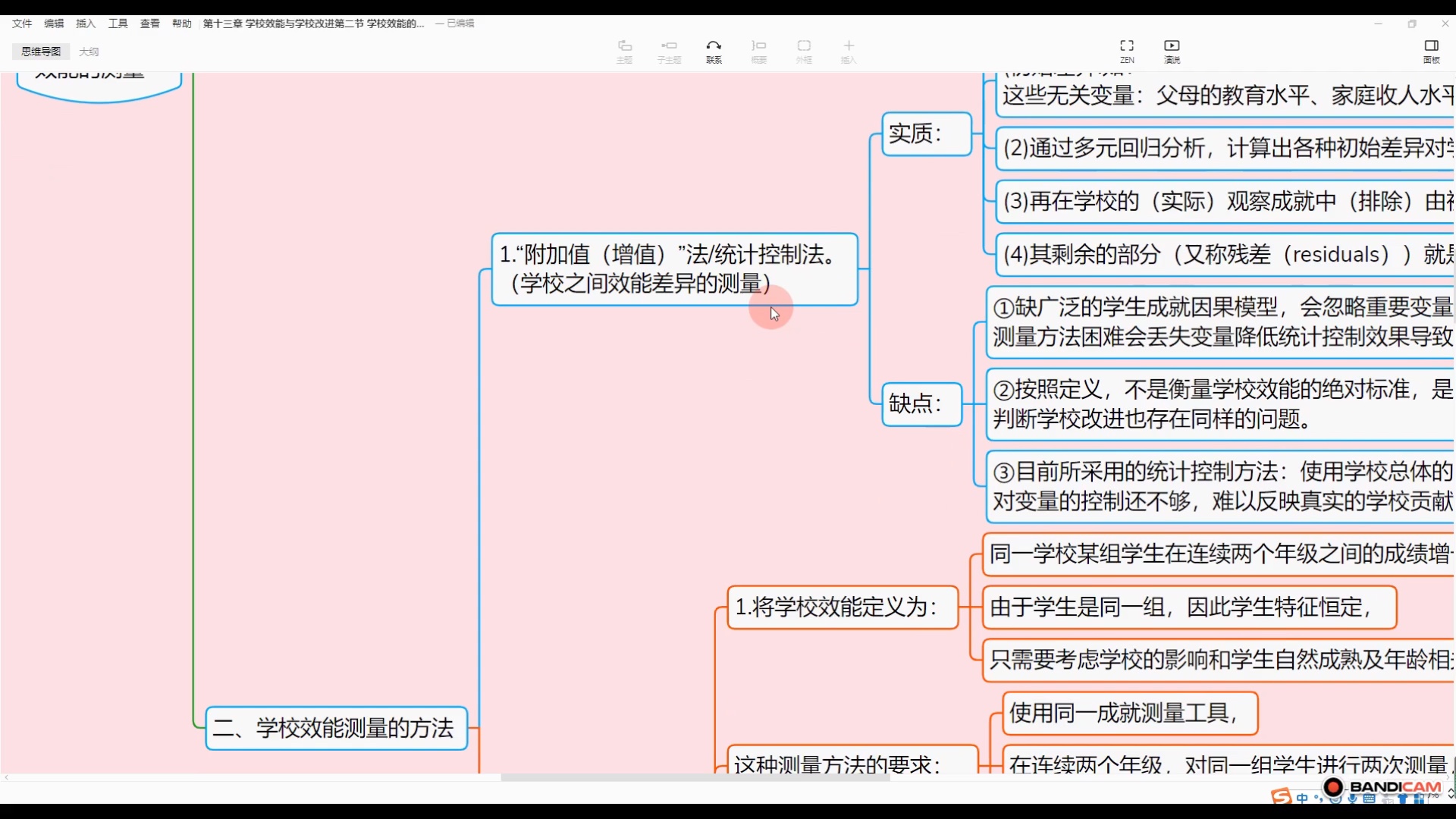The width and height of the screenshot is (1456, 819).
Task: Select node ②按照定义，不是衡量学校效能的绝对标准
Action: click(x=1220, y=404)
